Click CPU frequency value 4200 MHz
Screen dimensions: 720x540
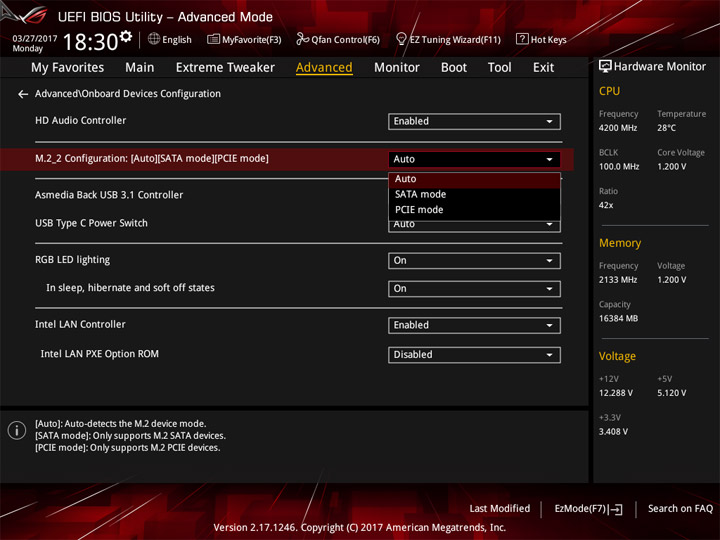click(x=618, y=128)
